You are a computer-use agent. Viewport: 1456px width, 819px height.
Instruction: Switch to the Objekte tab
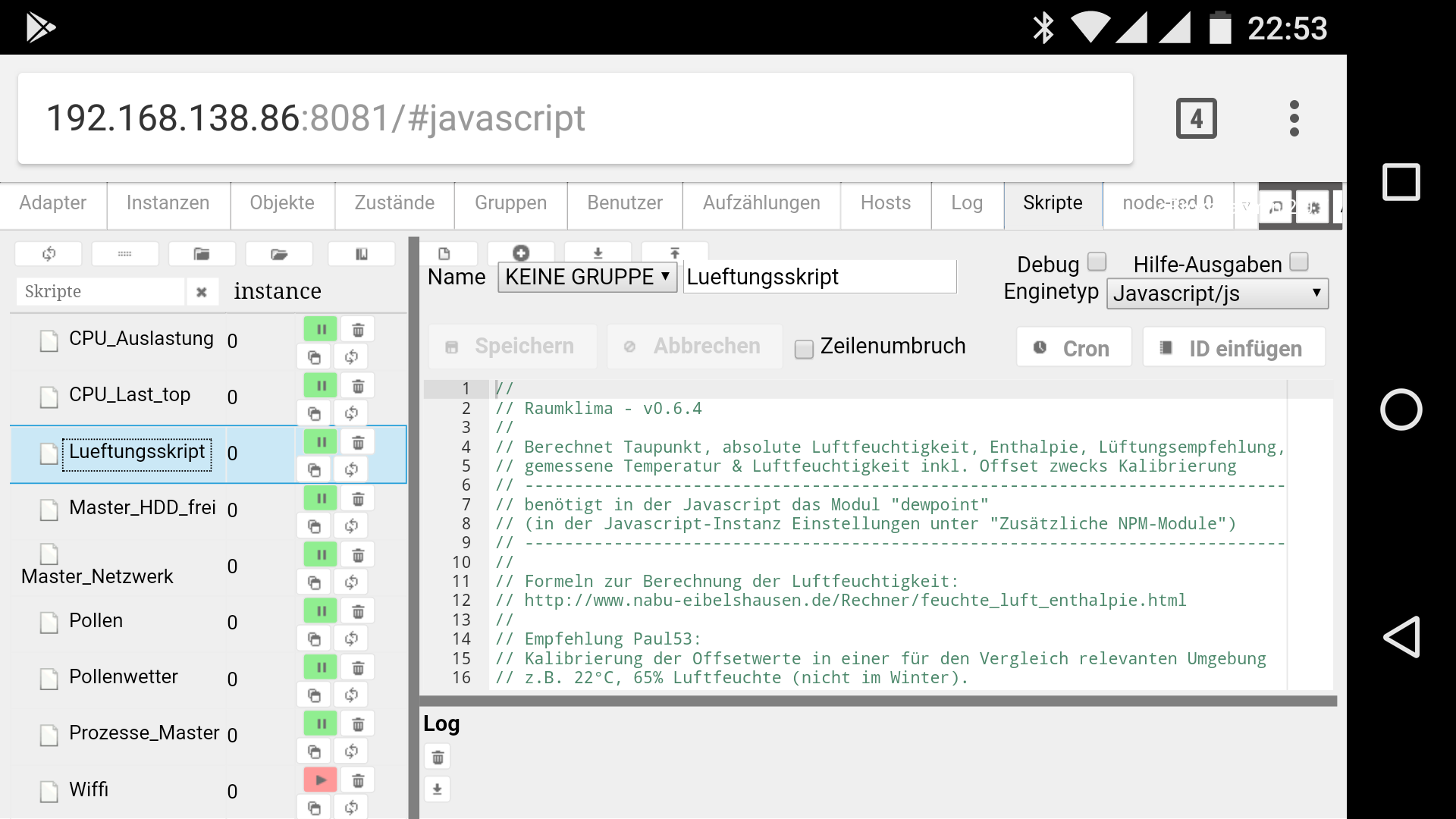(282, 203)
